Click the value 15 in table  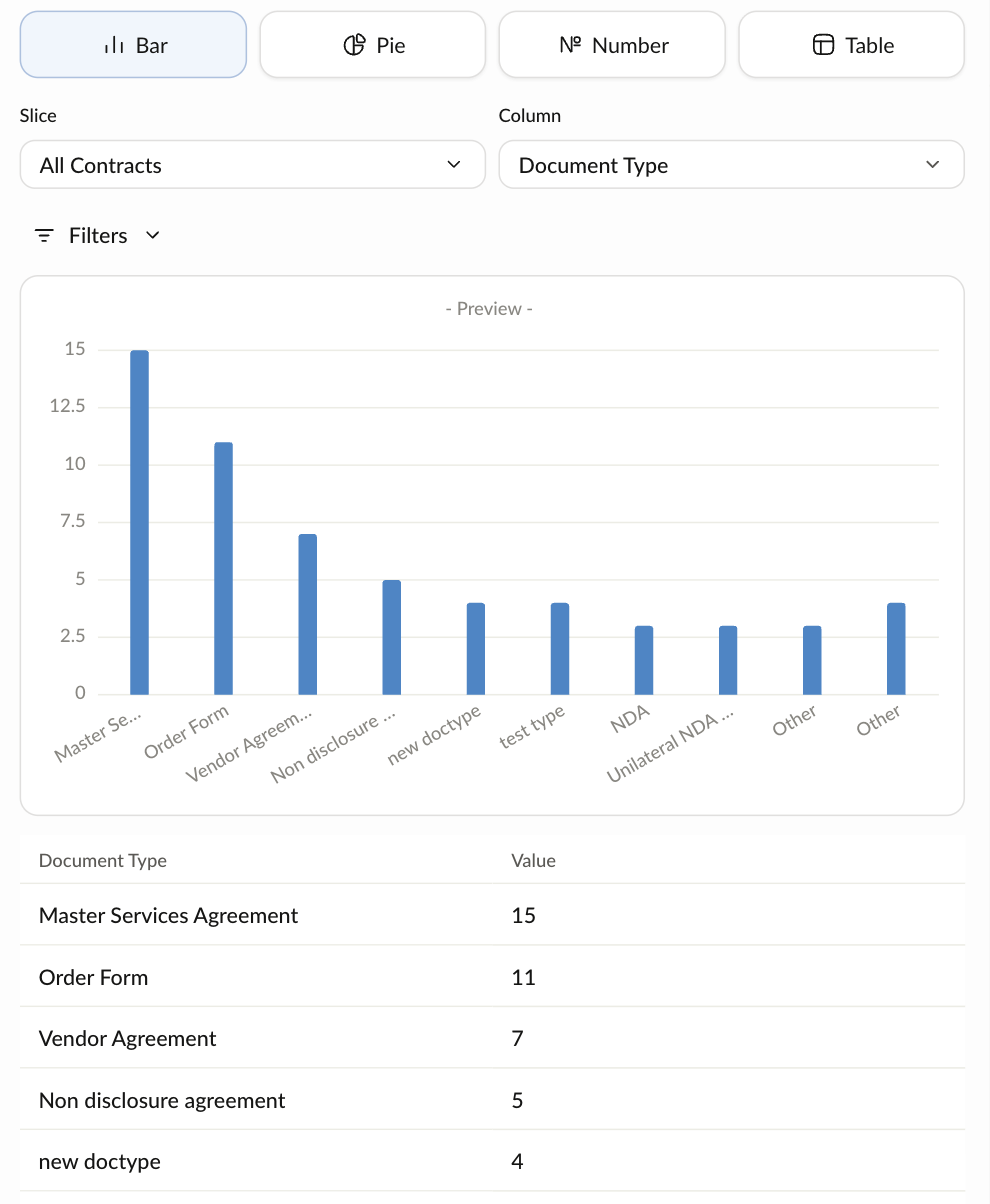click(523, 915)
